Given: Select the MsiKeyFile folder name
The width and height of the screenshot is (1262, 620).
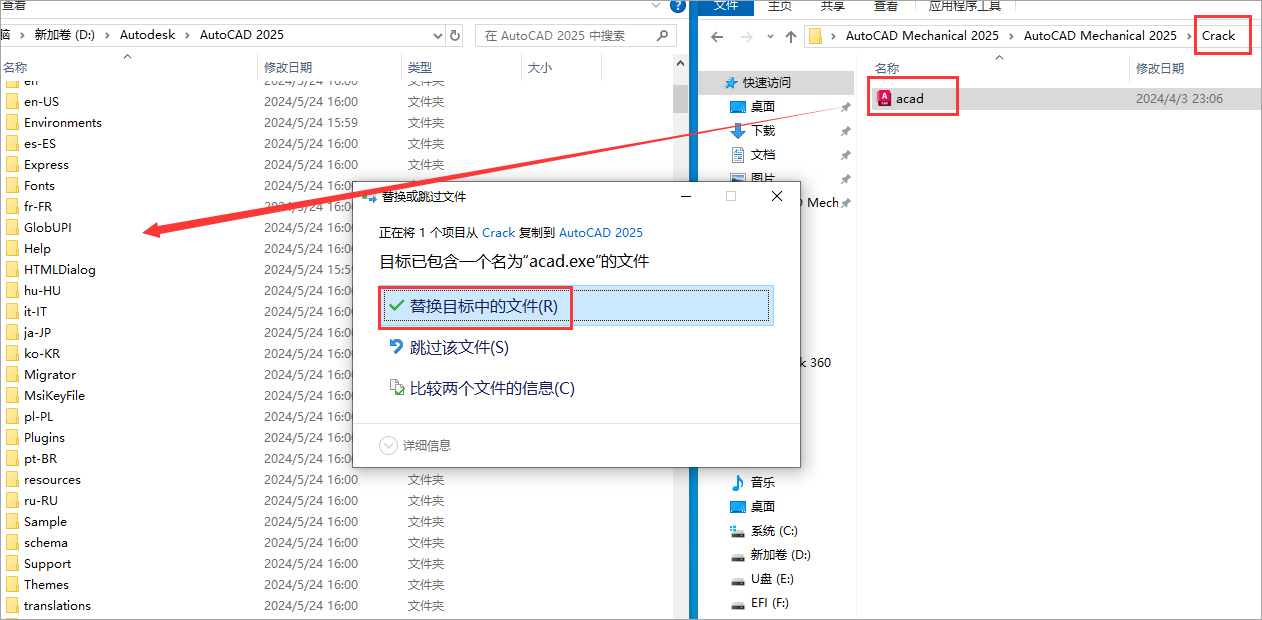Looking at the screenshot, I should pyautogui.click(x=54, y=395).
